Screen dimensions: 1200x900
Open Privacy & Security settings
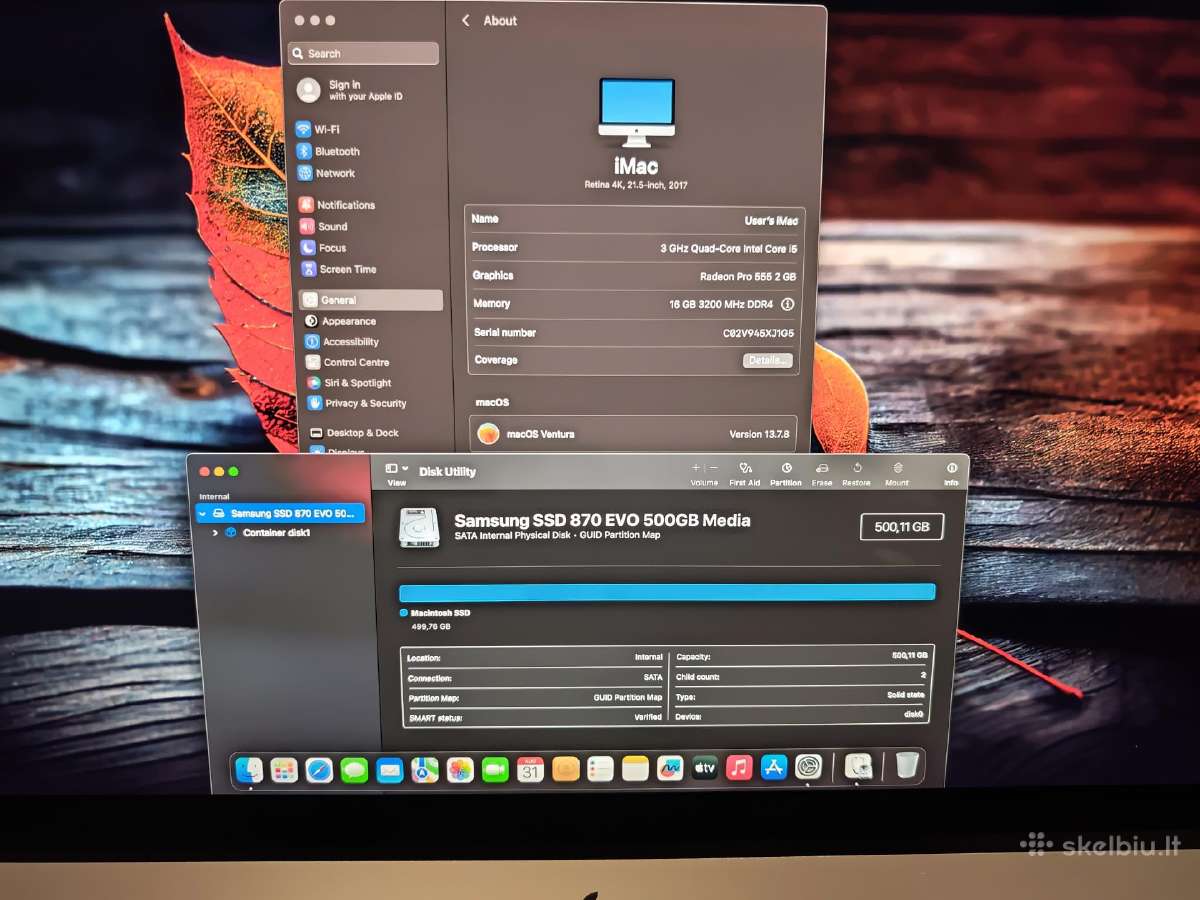pyautogui.click(x=357, y=403)
